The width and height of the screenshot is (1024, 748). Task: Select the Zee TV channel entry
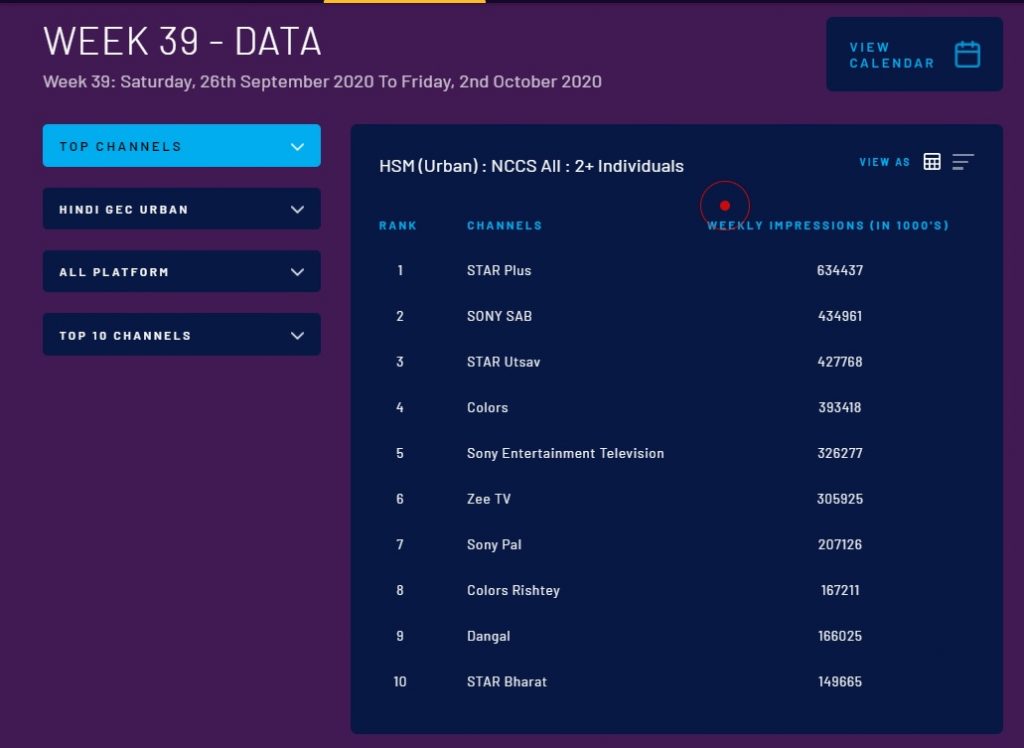point(488,499)
